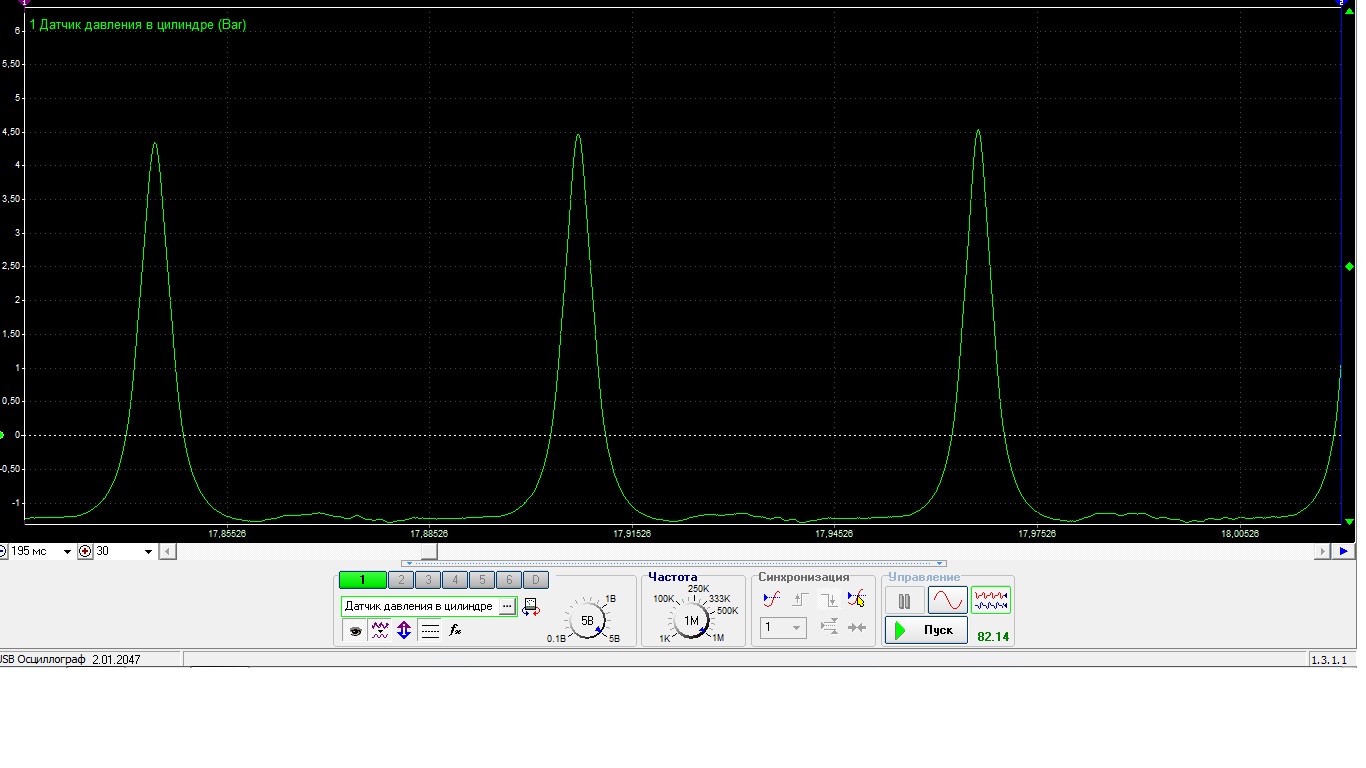Pause the oscilloscope recording
The width and height of the screenshot is (1366, 768).
904,601
